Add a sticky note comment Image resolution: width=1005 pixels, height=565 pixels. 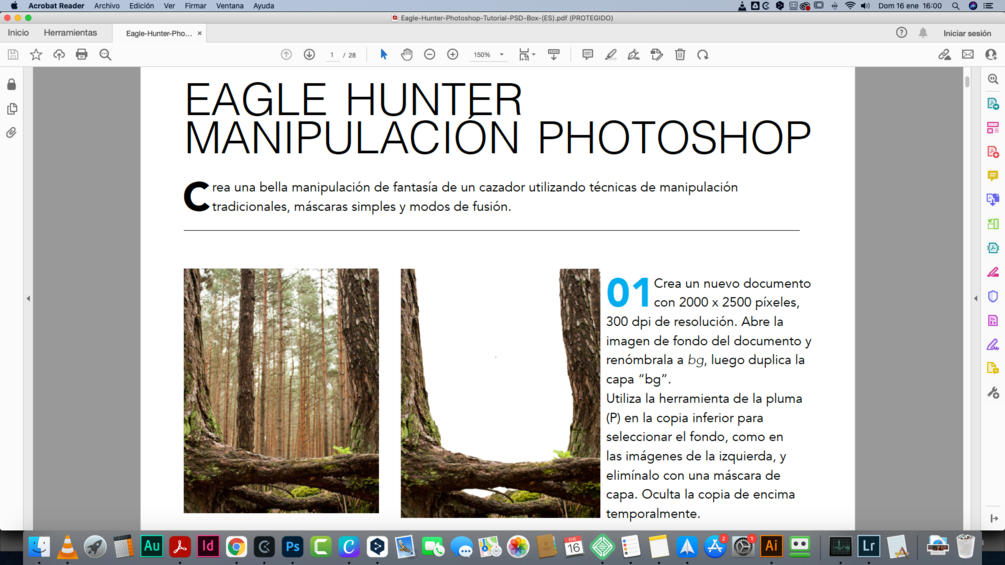point(587,54)
